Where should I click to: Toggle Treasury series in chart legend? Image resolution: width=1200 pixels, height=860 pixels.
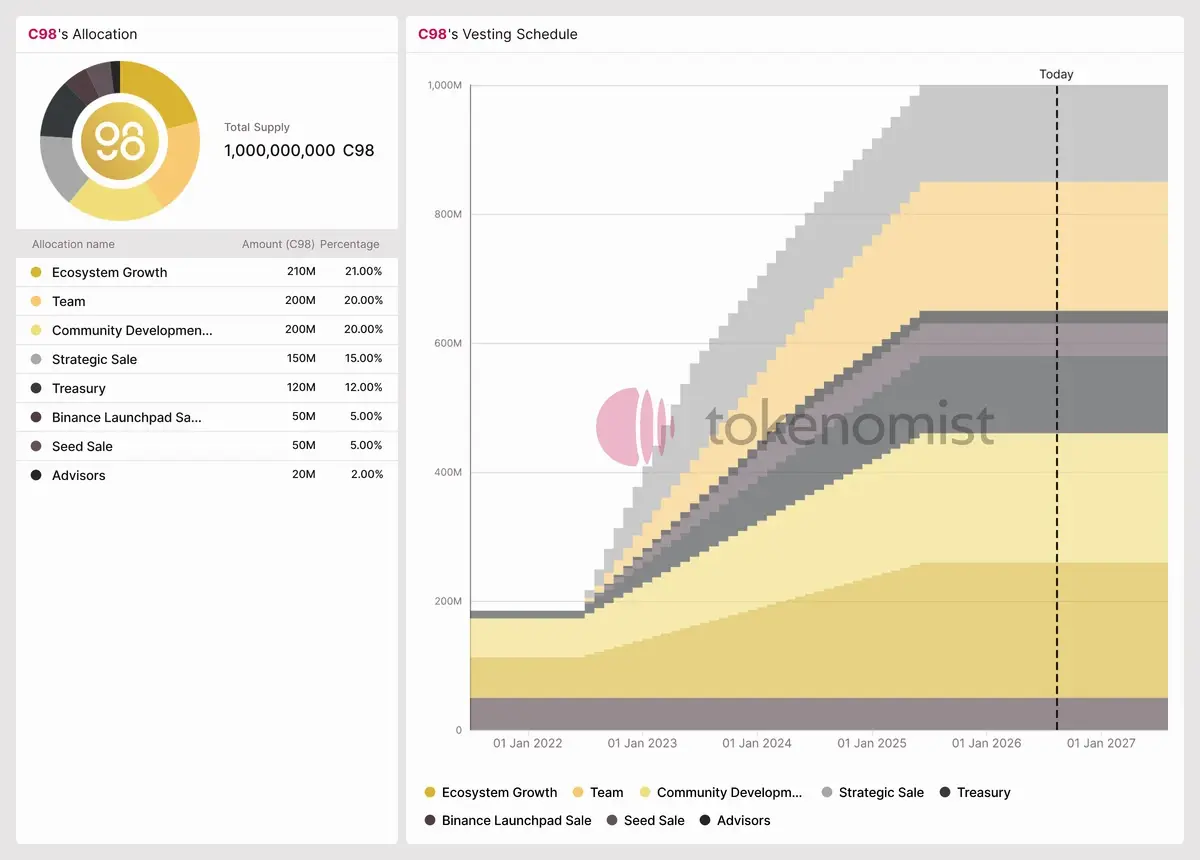pyautogui.click(x=975, y=792)
